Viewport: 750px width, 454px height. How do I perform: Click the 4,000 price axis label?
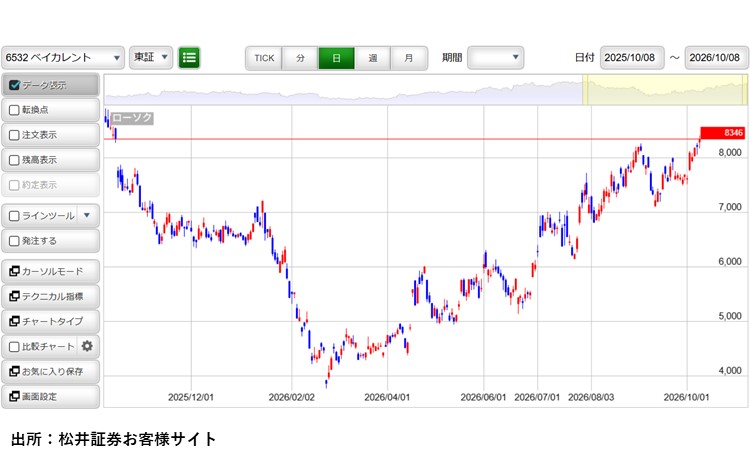click(x=730, y=371)
